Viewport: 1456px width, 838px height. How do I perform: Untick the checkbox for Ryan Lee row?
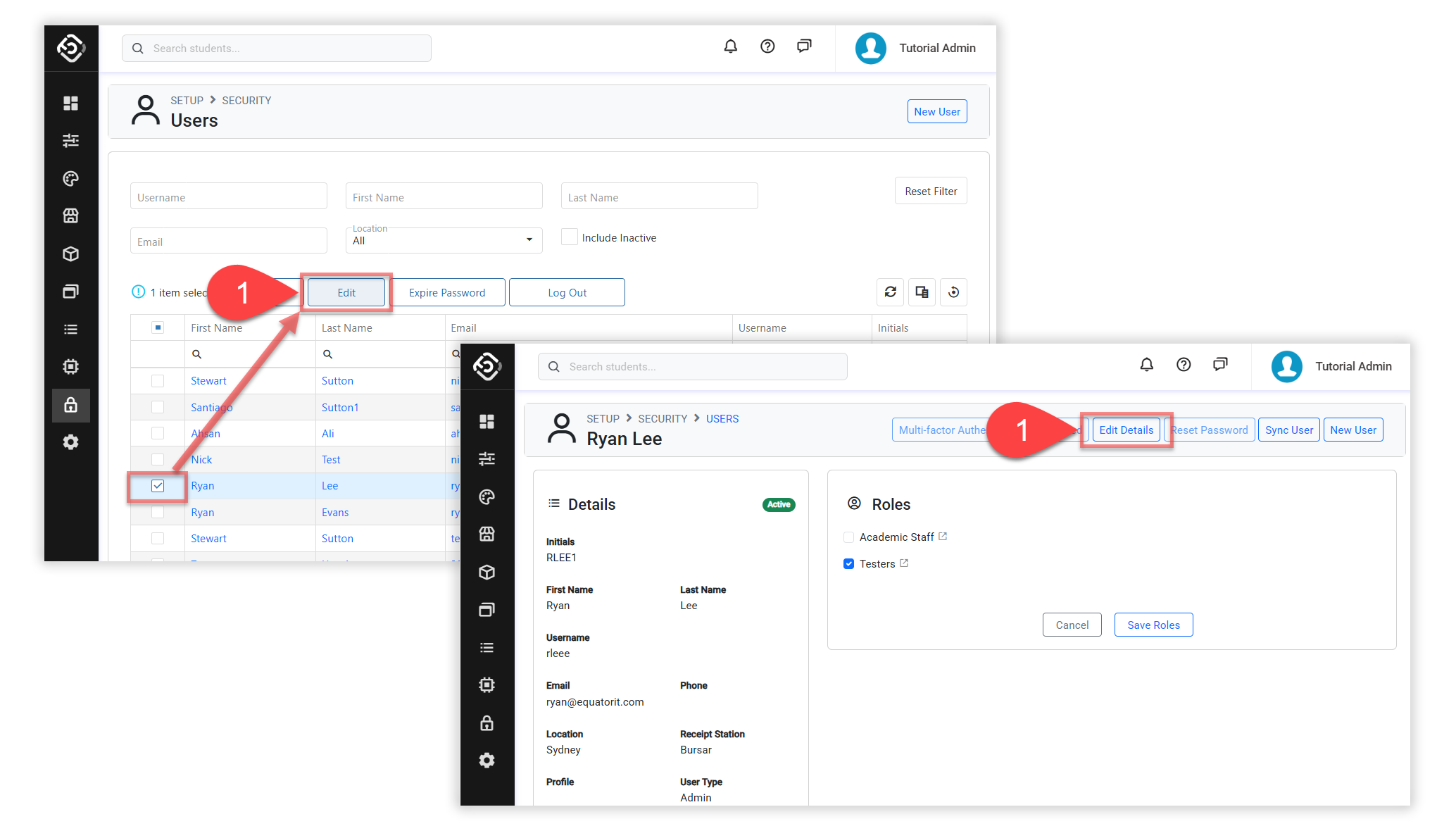click(158, 486)
